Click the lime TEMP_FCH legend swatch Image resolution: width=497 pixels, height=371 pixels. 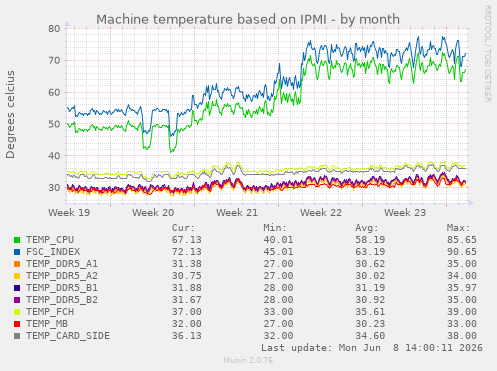click(17, 312)
